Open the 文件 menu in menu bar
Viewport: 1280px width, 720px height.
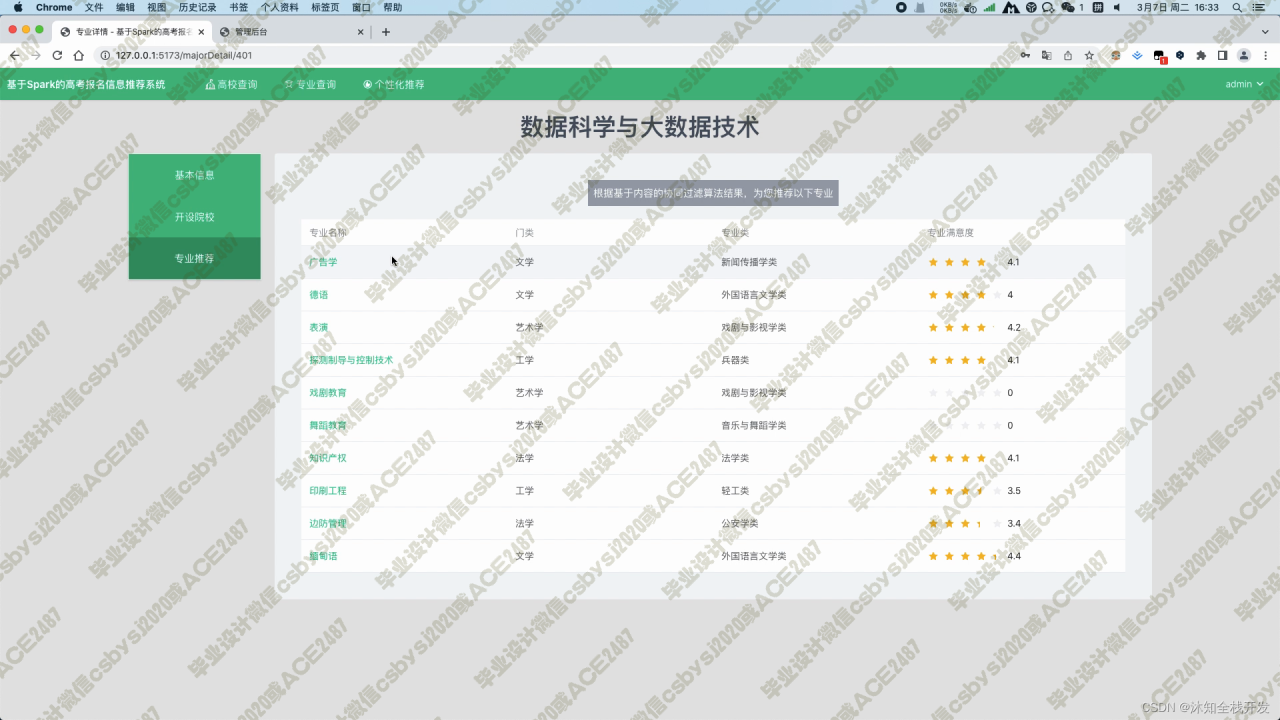point(94,7)
